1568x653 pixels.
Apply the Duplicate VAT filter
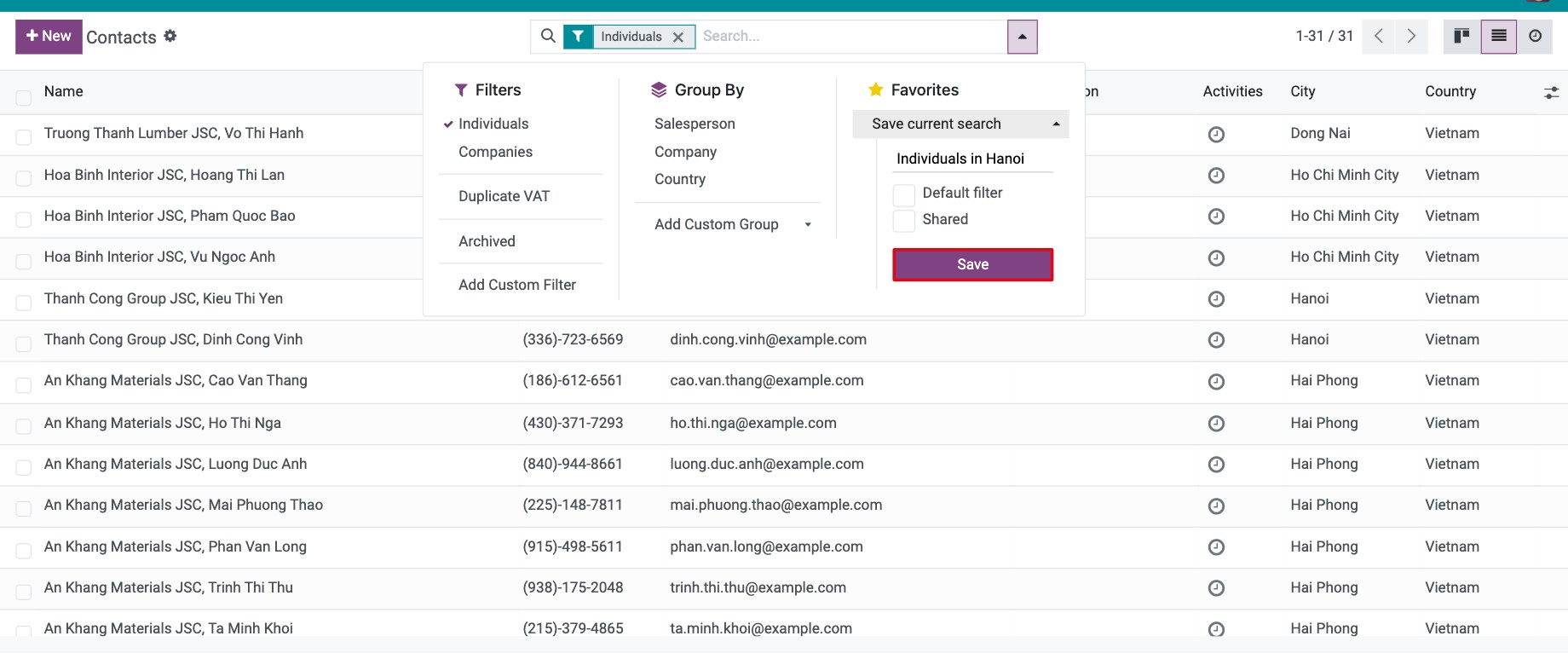tap(504, 196)
